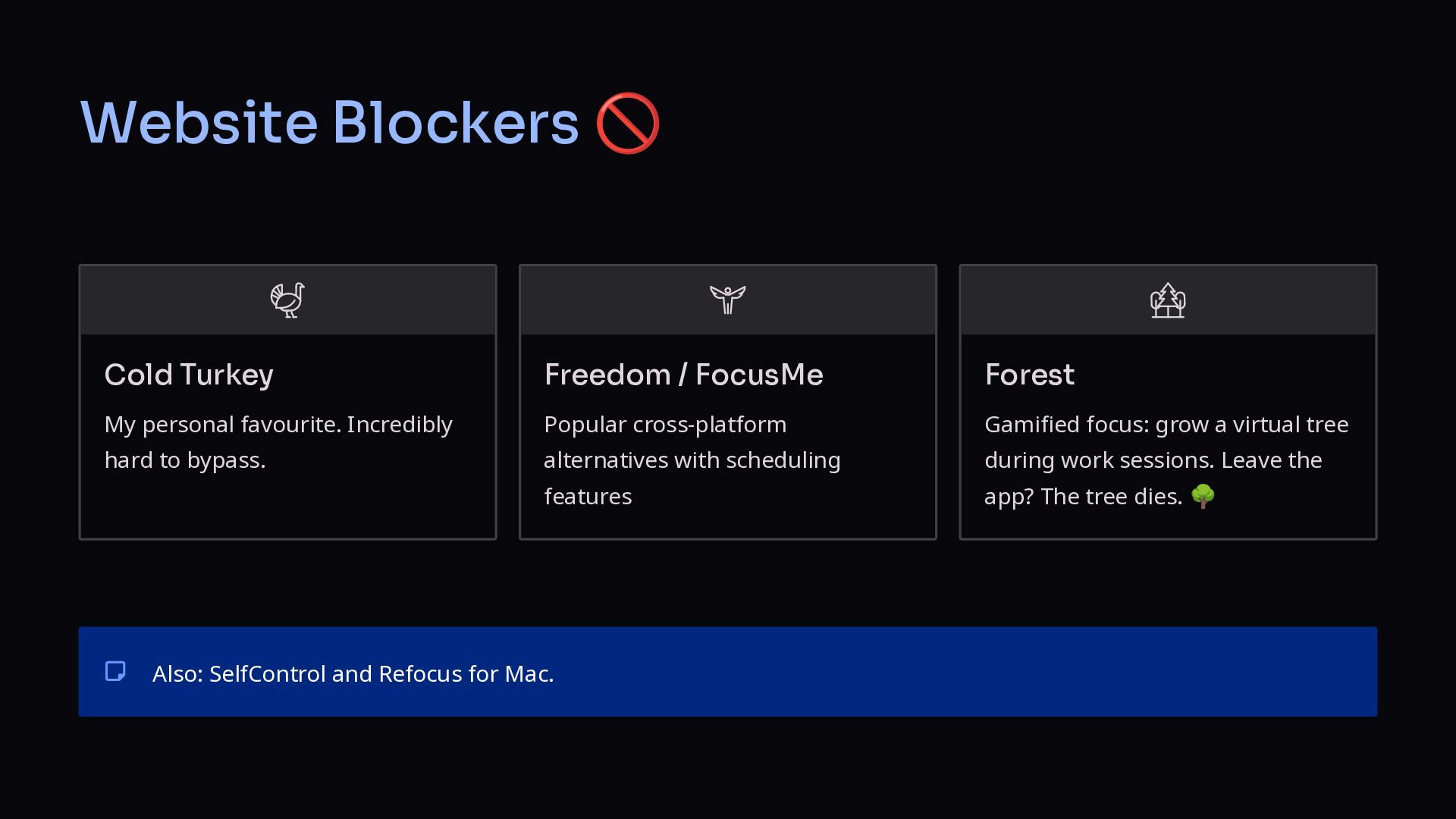The image size is (1456, 819).
Task: Select the 'Cold Turkey' card heading
Action: click(189, 375)
